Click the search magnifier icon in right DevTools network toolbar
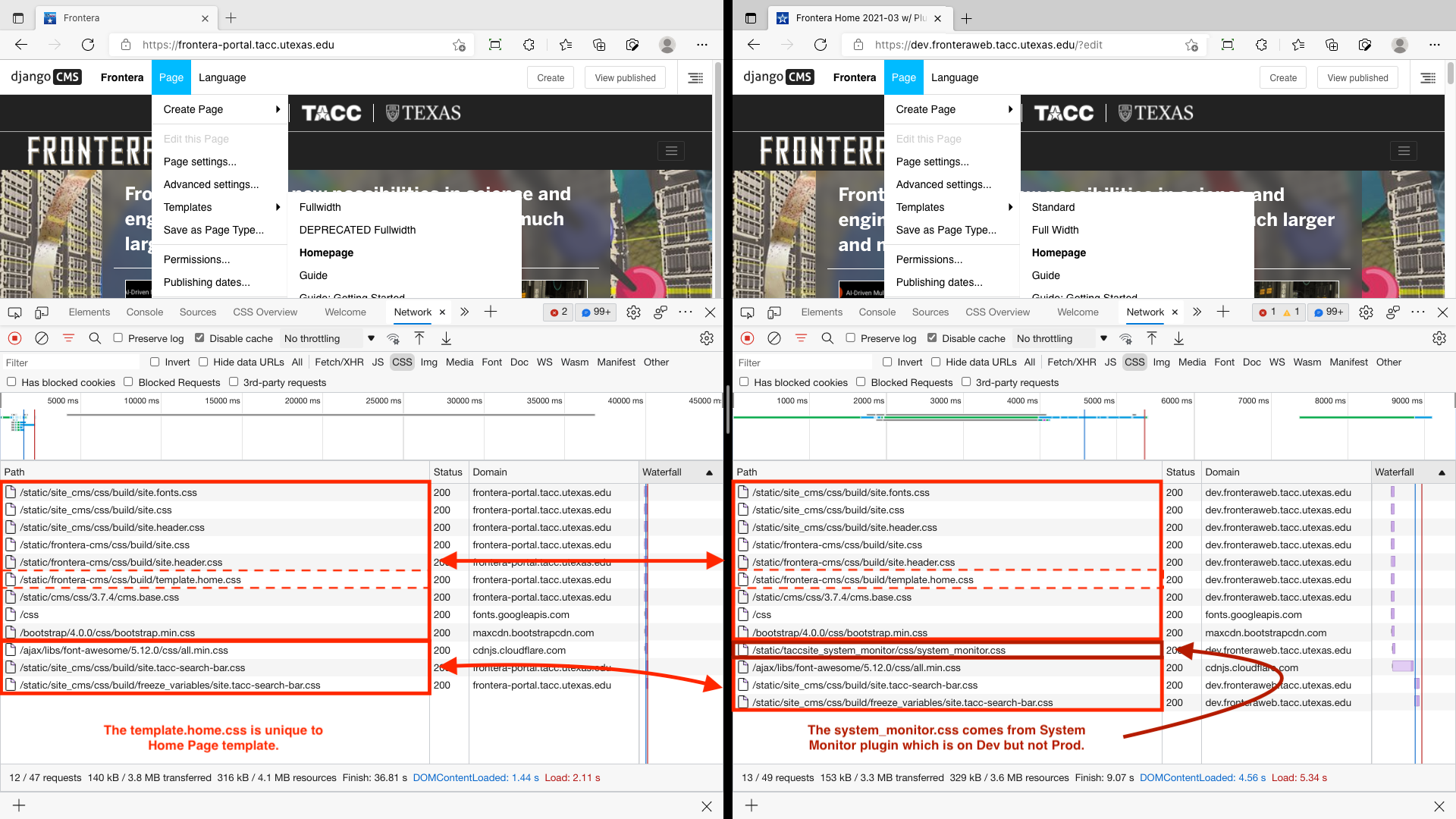 (x=827, y=338)
